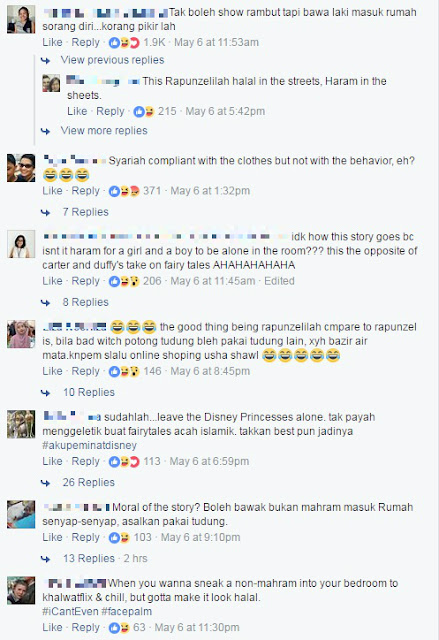Screen dimensions: 439x640
Task: Expand the 26 Replies thread
Action: pyautogui.click(x=89, y=482)
